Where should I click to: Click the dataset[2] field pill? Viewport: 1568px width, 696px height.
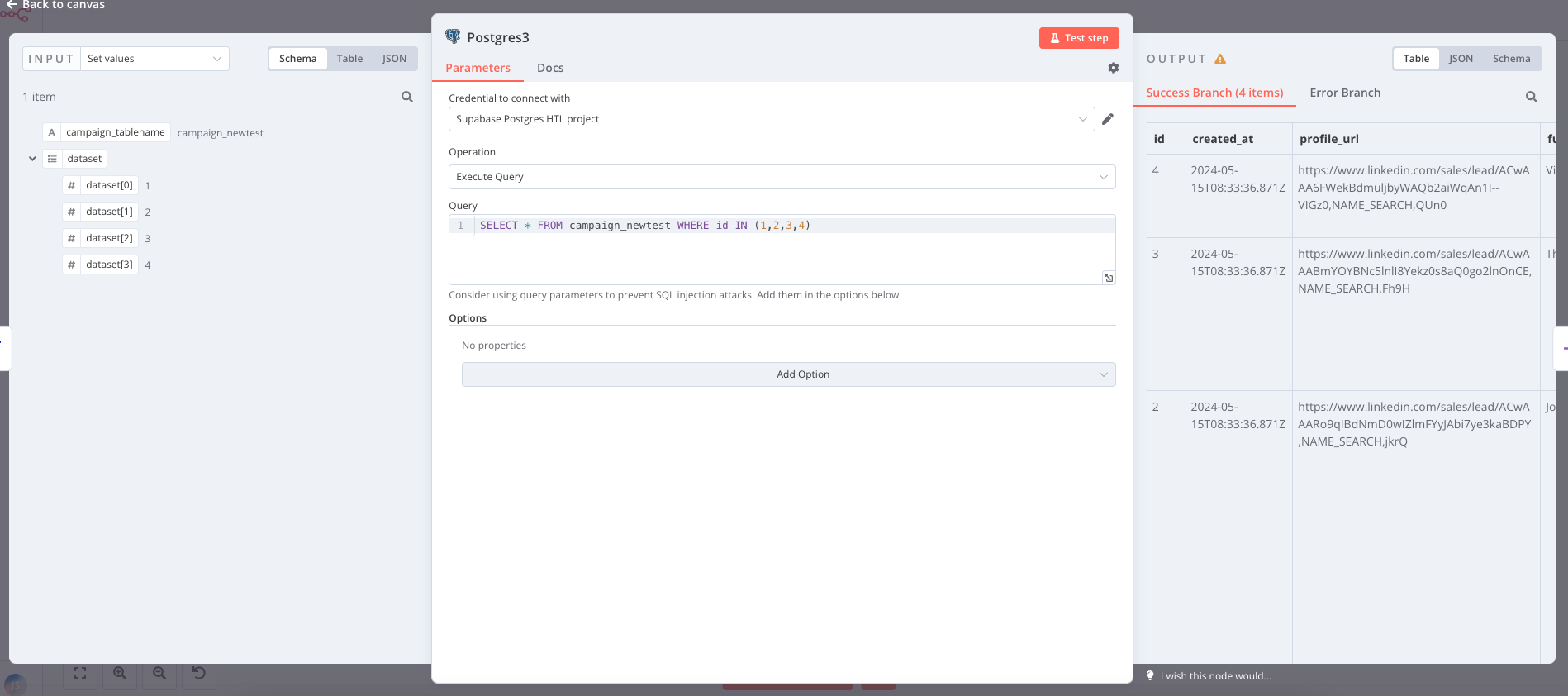(100, 238)
